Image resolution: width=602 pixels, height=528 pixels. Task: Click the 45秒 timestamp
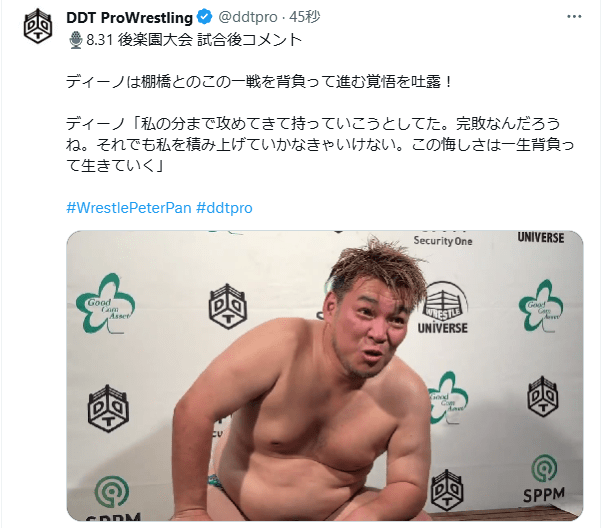tap(304, 17)
